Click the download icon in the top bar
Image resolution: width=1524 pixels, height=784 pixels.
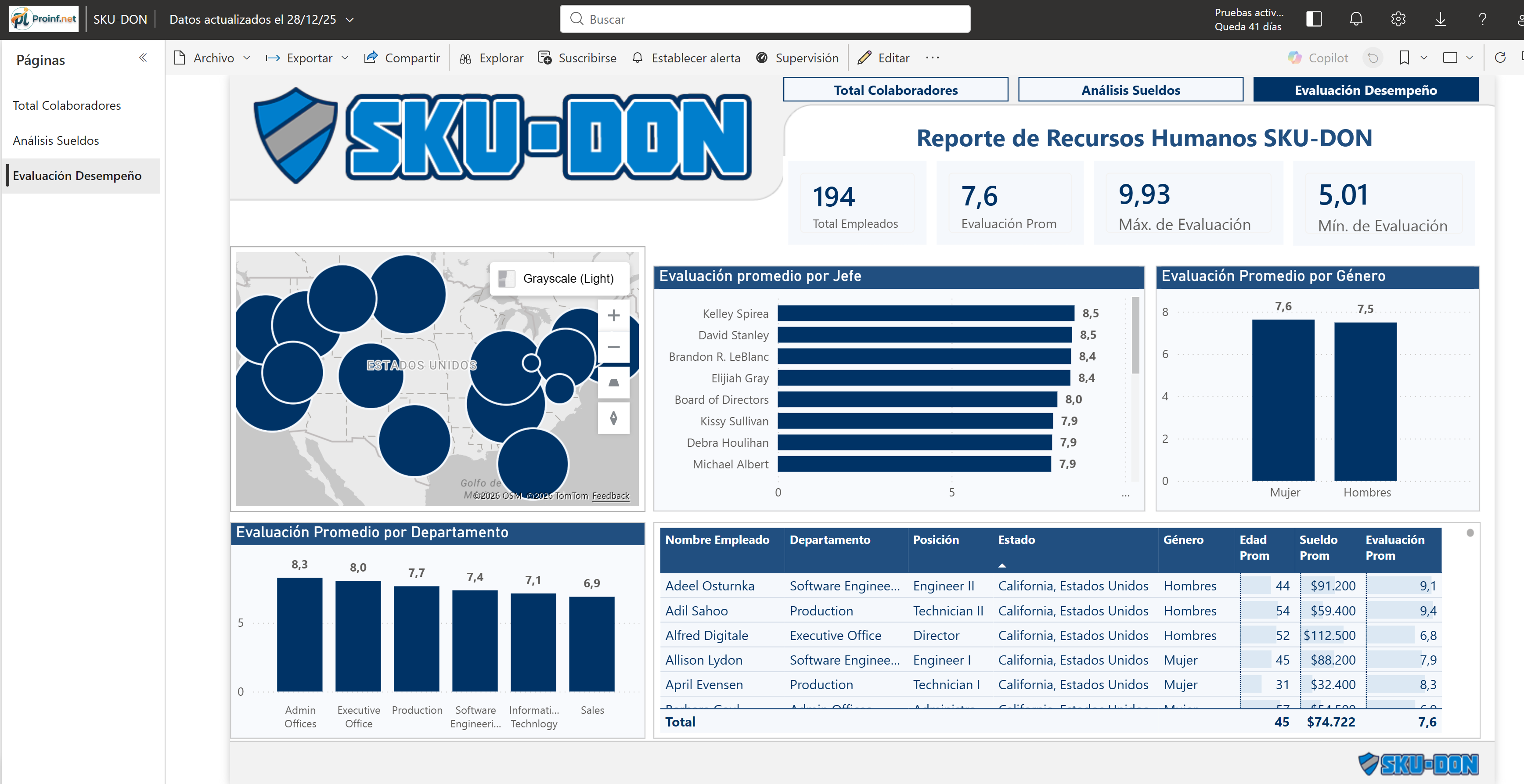[1440, 18]
